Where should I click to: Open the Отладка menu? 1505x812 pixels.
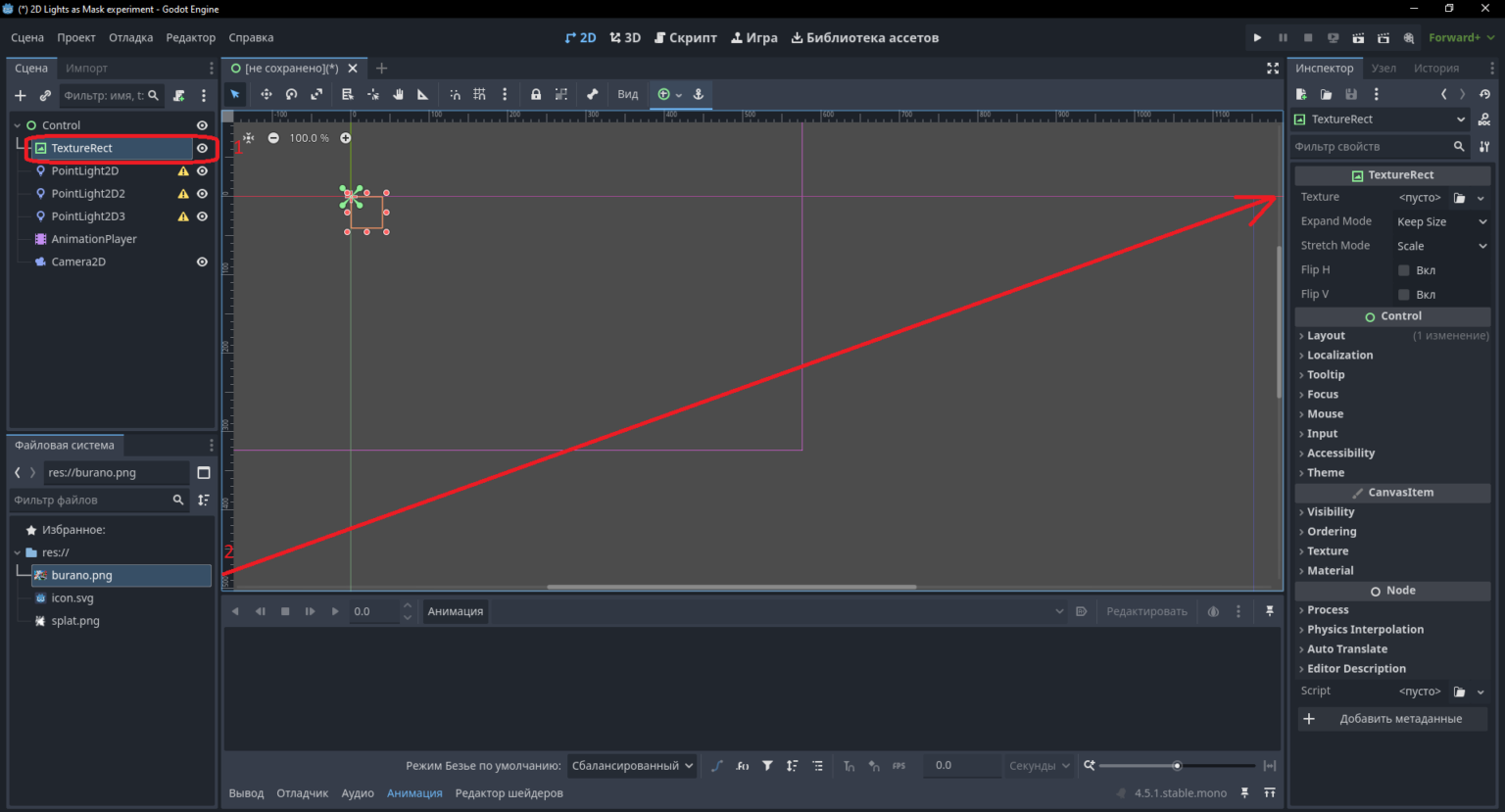[x=130, y=38]
